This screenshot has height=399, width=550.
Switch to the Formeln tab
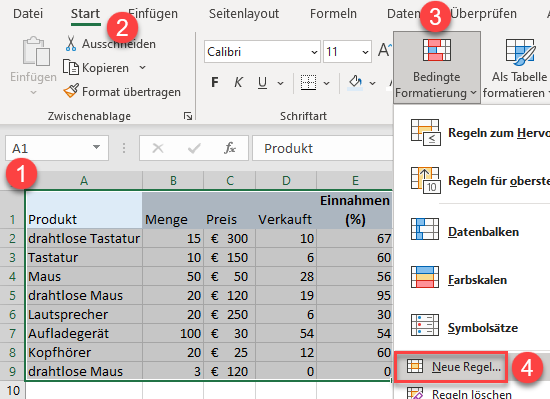click(x=333, y=14)
